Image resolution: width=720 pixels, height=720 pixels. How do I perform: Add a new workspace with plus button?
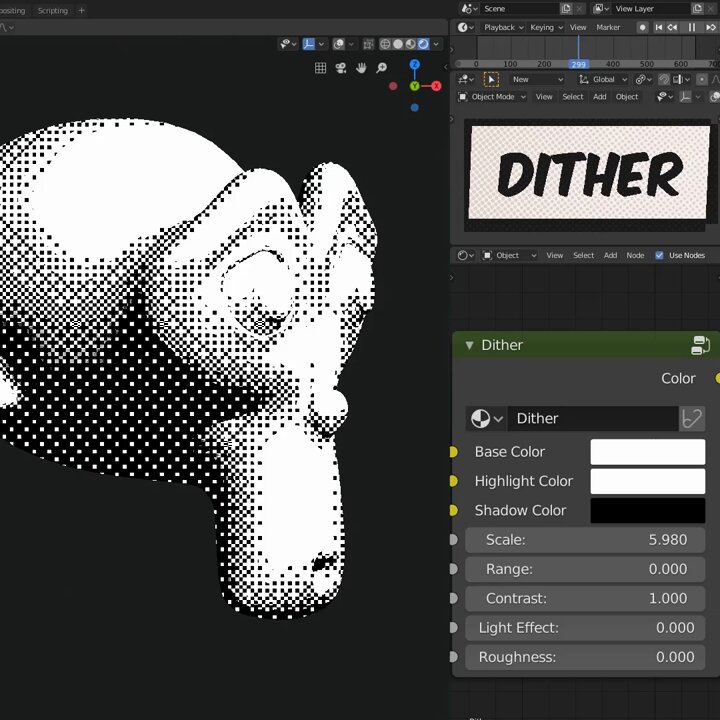pyautogui.click(x=82, y=10)
